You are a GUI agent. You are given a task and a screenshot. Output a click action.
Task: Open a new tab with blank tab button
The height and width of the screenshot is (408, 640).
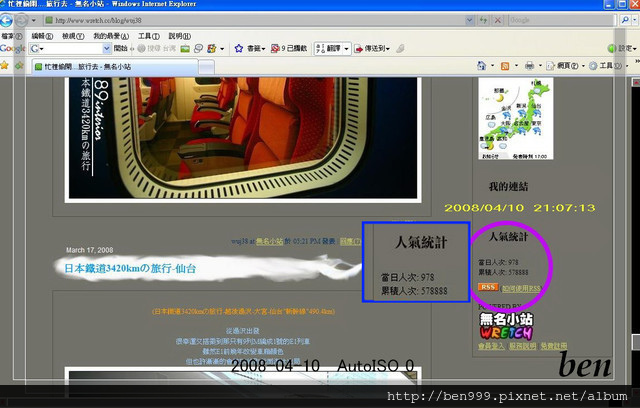tap(207, 67)
